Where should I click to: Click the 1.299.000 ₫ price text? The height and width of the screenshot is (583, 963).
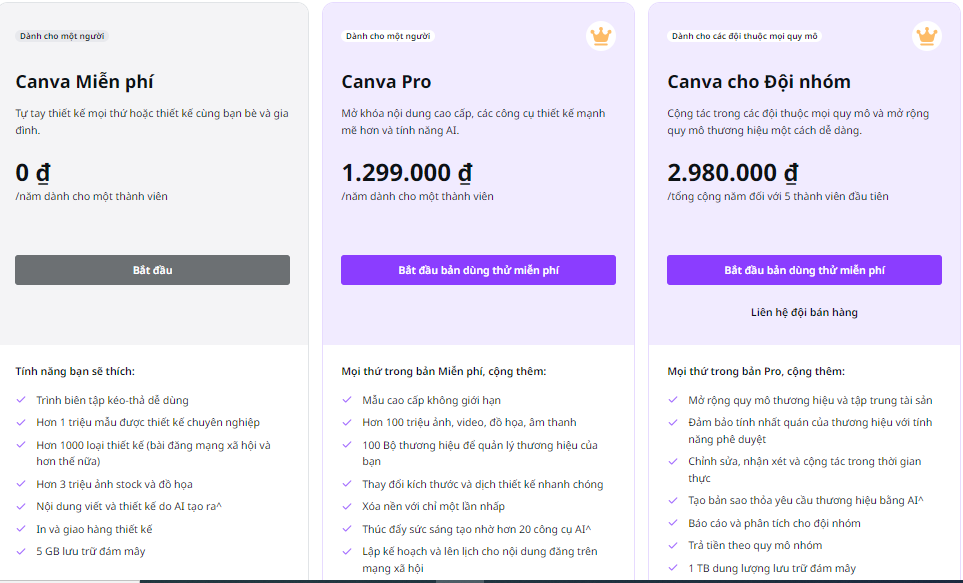[407, 173]
